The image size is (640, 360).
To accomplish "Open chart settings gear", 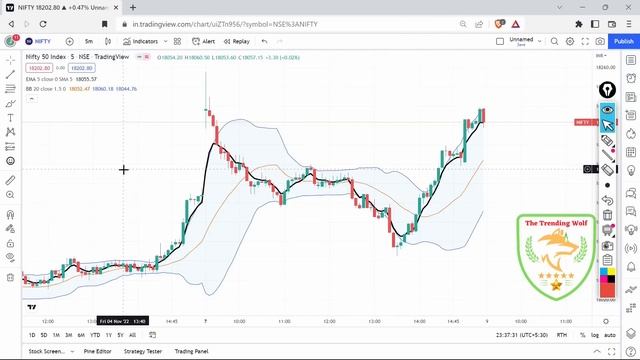I will coord(570,41).
